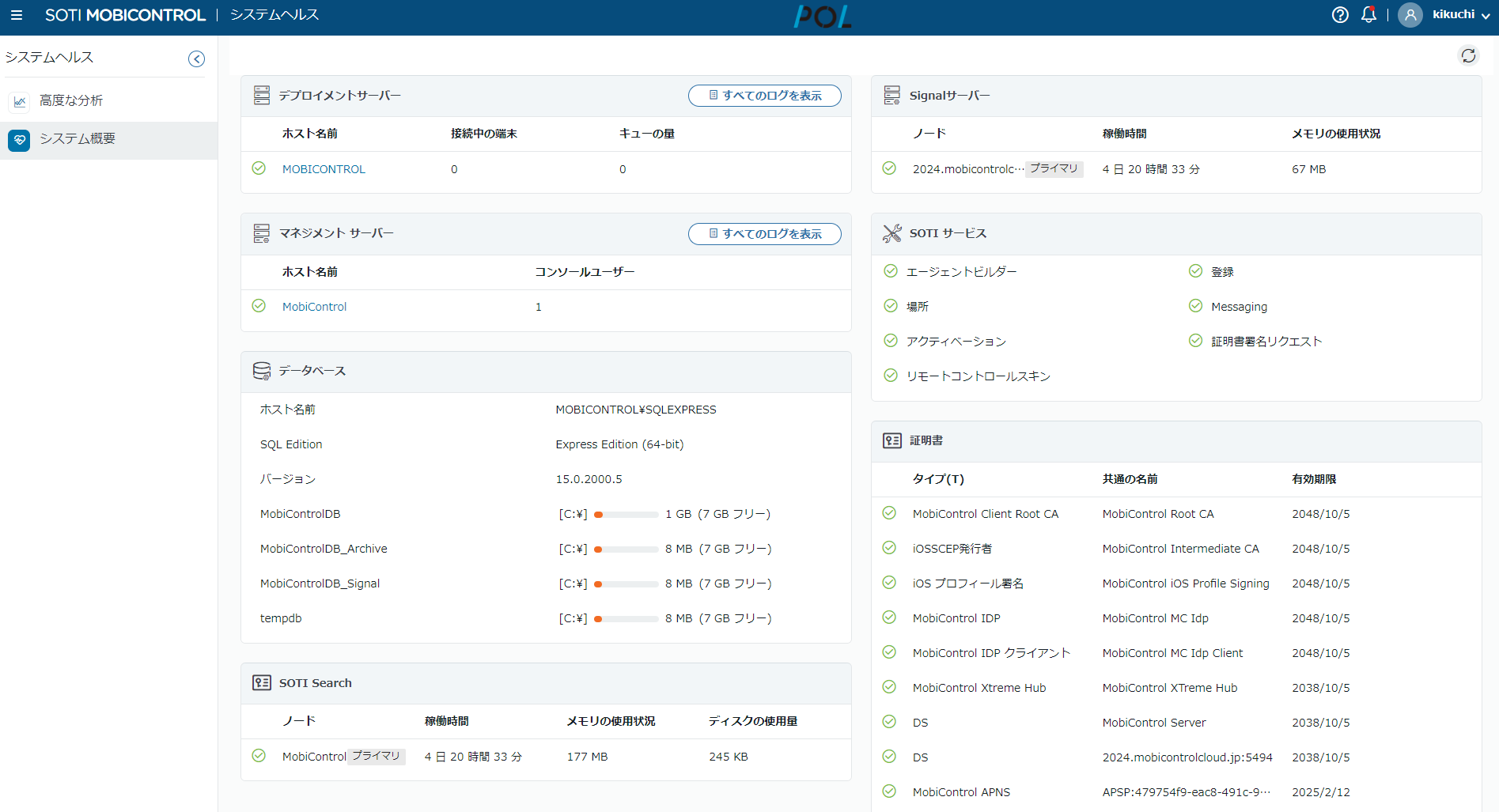1499x812 pixels.
Task: Click the 有効期限 column header
Action: click(x=1314, y=479)
